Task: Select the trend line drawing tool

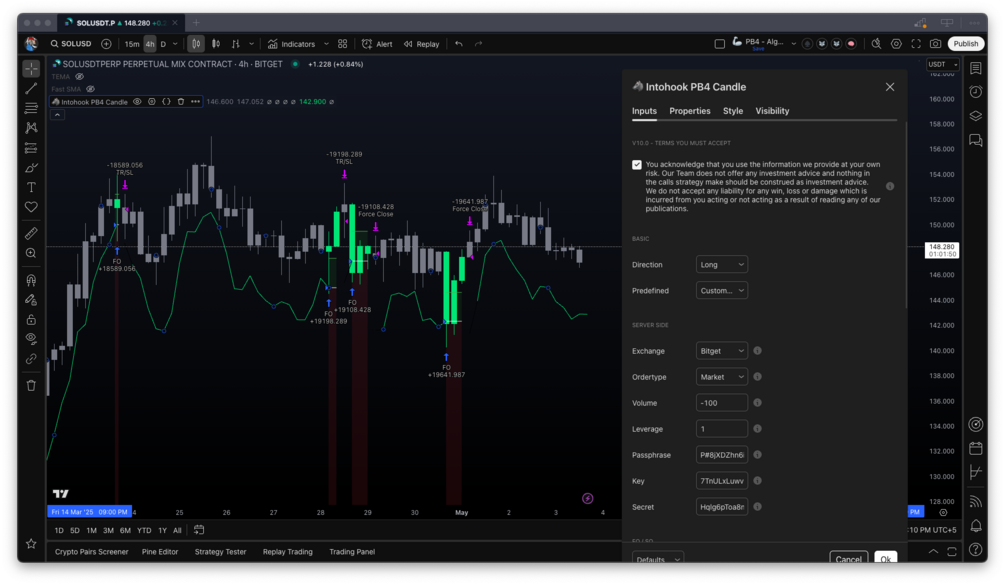Action: (31, 88)
